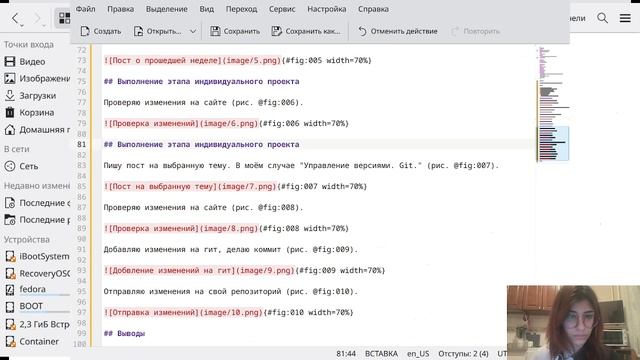Open en_US dictionary selector in status bar

point(418,353)
